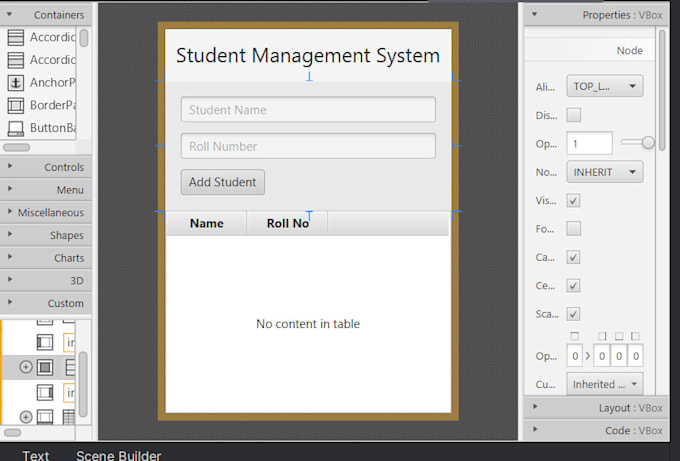Click the first inset field before the chevron
This screenshot has width=680, height=461.
click(575, 356)
